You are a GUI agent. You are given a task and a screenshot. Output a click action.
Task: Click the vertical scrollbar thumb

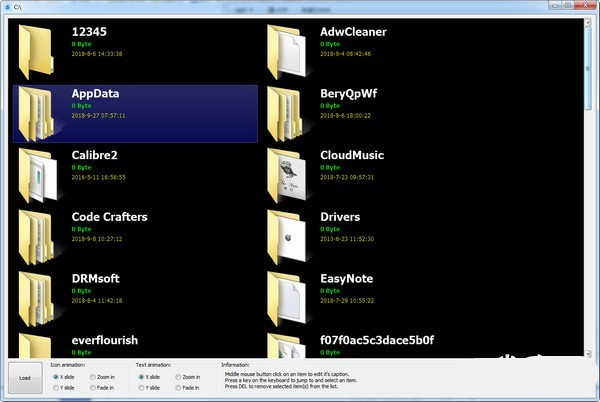click(x=588, y=68)
